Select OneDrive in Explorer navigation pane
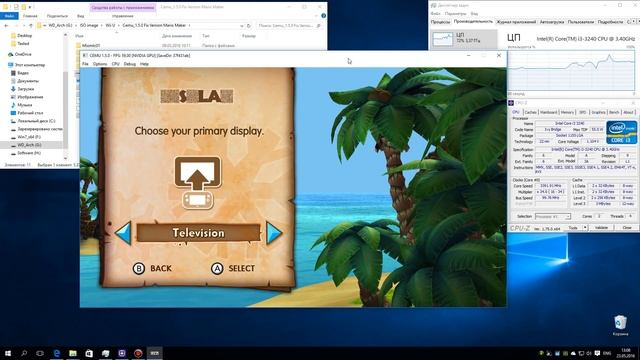This screenshot has width=640, height=360. click(x=23, y=54)
